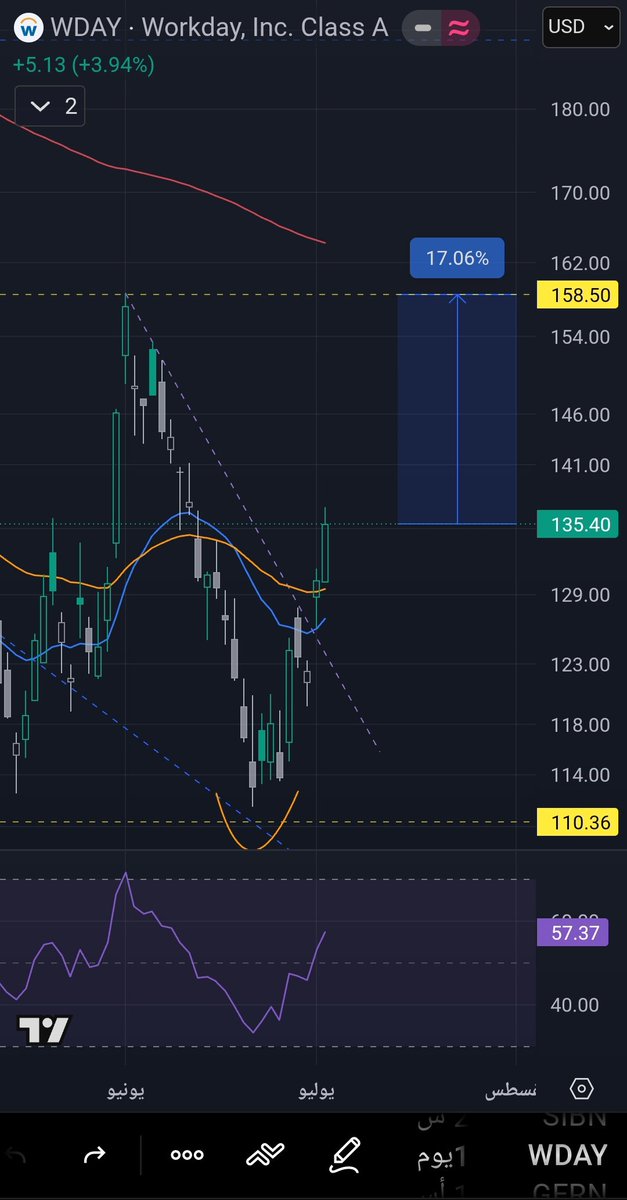Tap the redo arrow in bottom toolbar
This screenshot has width=627, height=1200.
click(x=94, y=1156)
